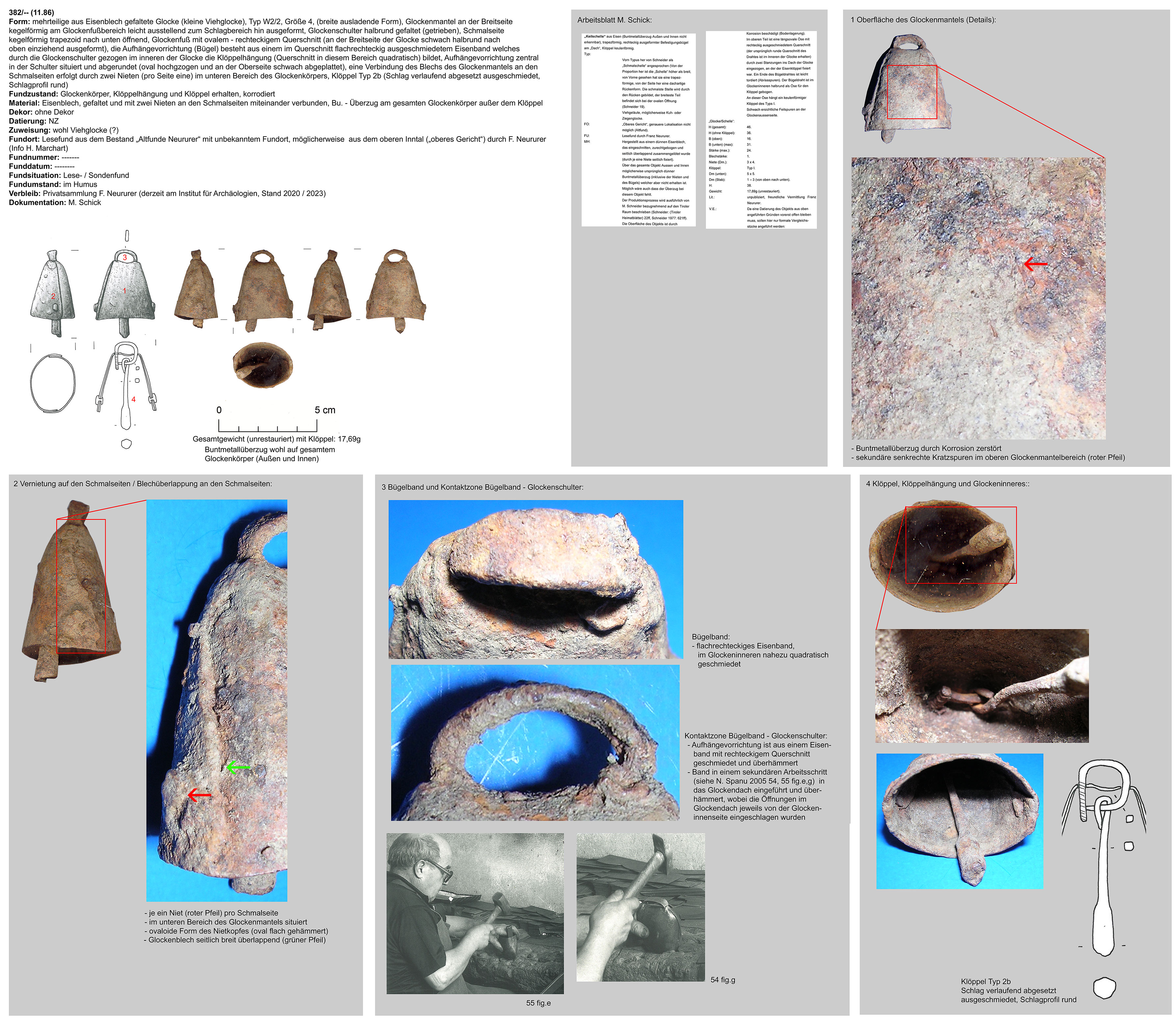The image size is (1176, 1020).
Task: Click the red arrow pointing at the rivet
Action: click(x=199, y=795)
